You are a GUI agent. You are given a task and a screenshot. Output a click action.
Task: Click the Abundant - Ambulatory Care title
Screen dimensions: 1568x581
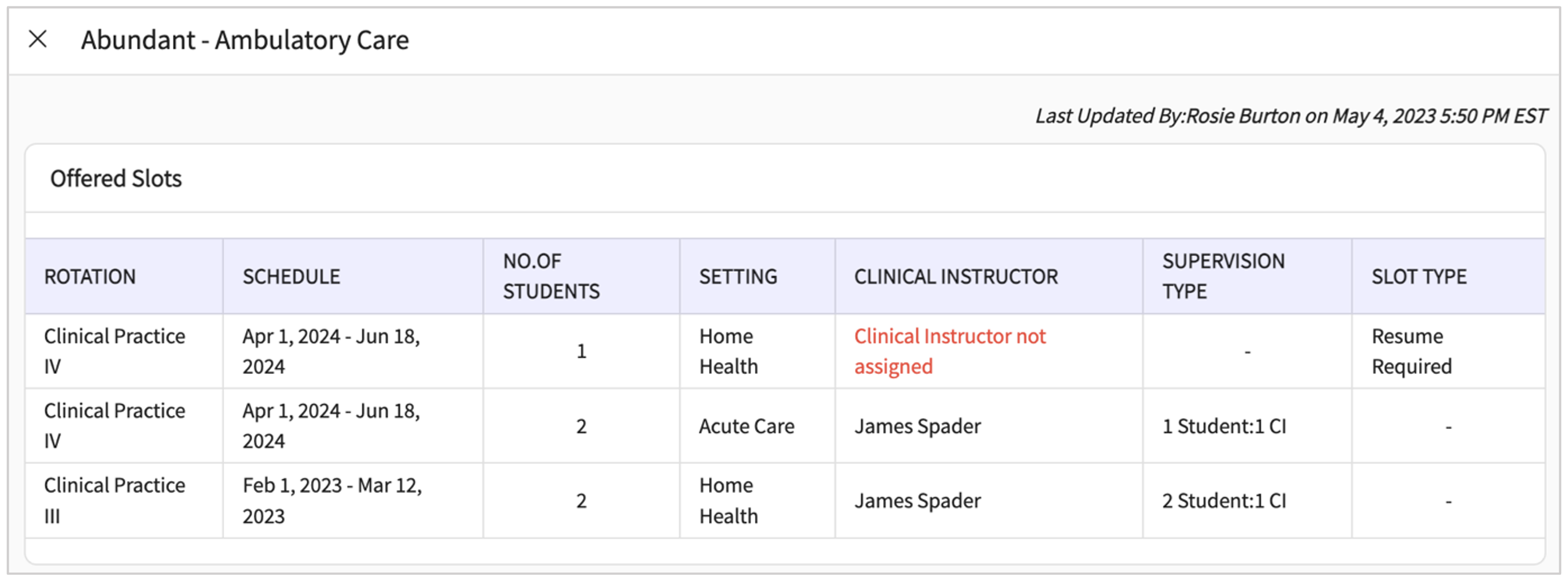click(x=245, y=40)
